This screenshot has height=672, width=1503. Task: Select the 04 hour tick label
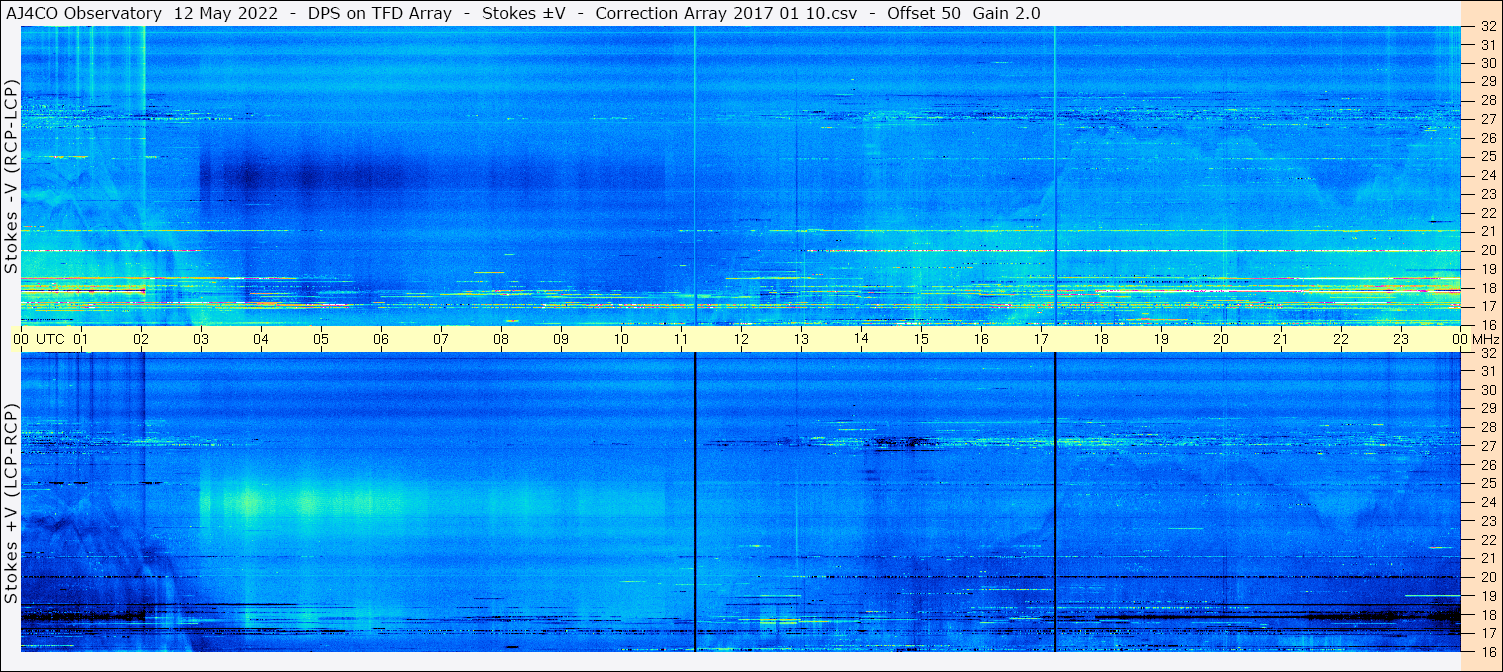pos(261,339)
